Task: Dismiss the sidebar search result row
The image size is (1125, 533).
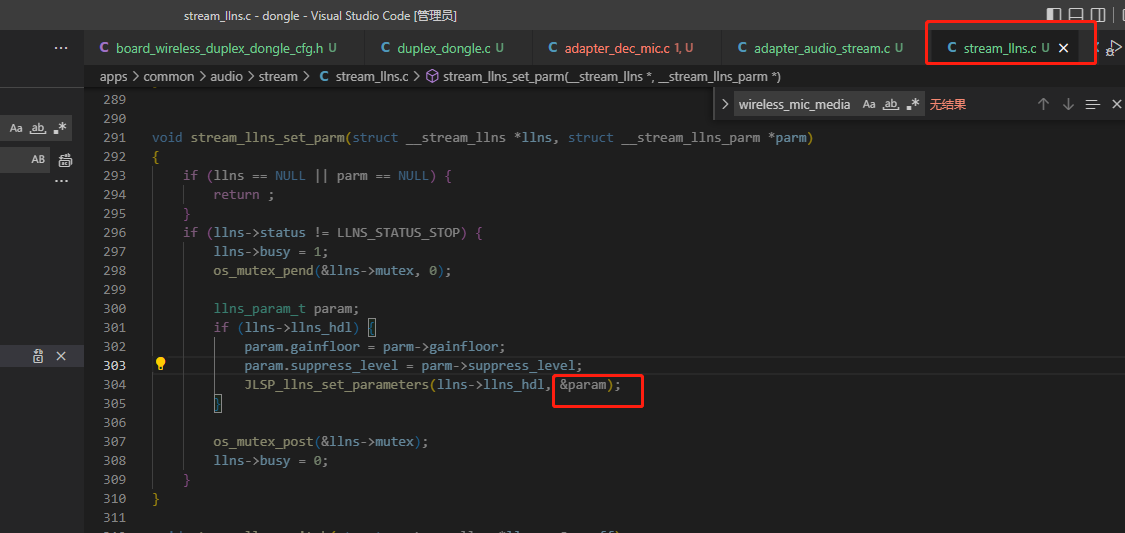Action: tap(61, 356)
